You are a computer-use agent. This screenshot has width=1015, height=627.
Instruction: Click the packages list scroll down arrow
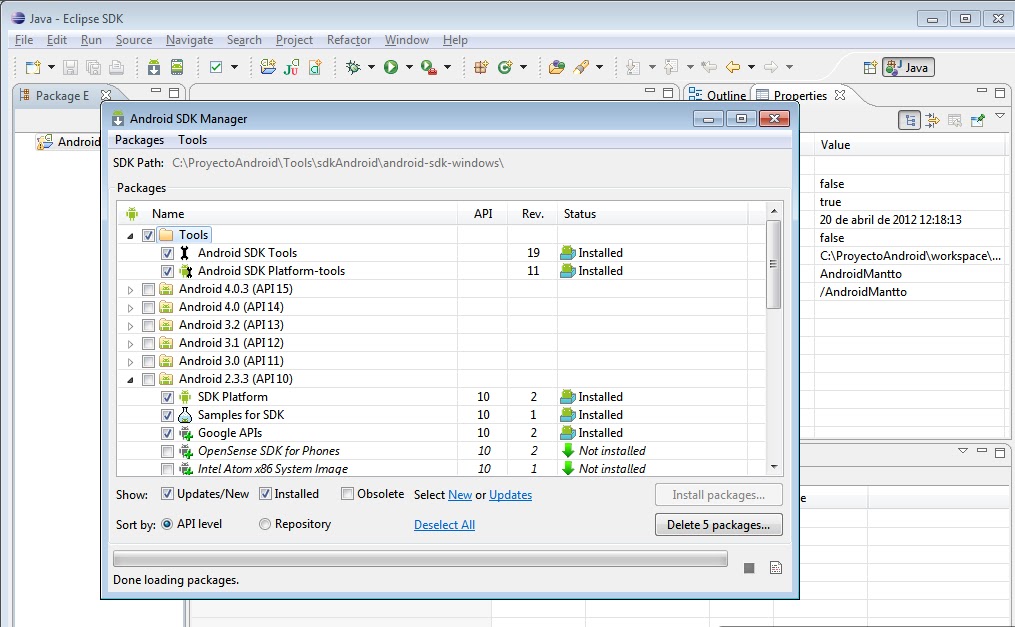pyautogui.click(x=774, y=467)
